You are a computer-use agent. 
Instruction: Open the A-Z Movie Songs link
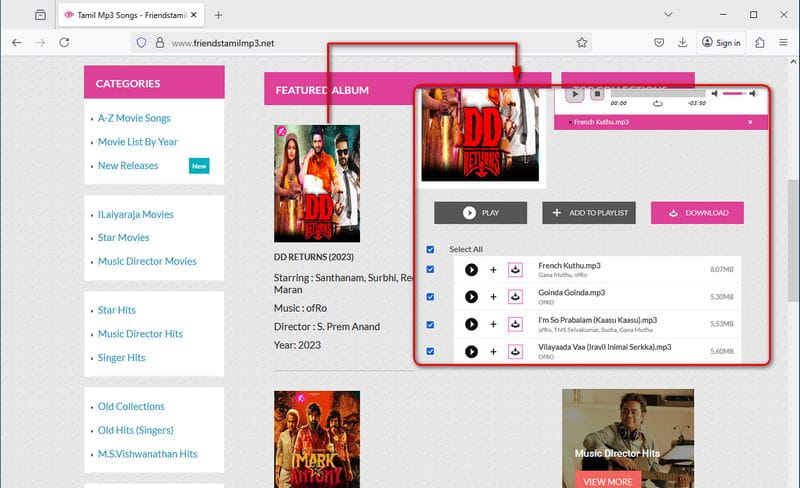tap(134, 118)
